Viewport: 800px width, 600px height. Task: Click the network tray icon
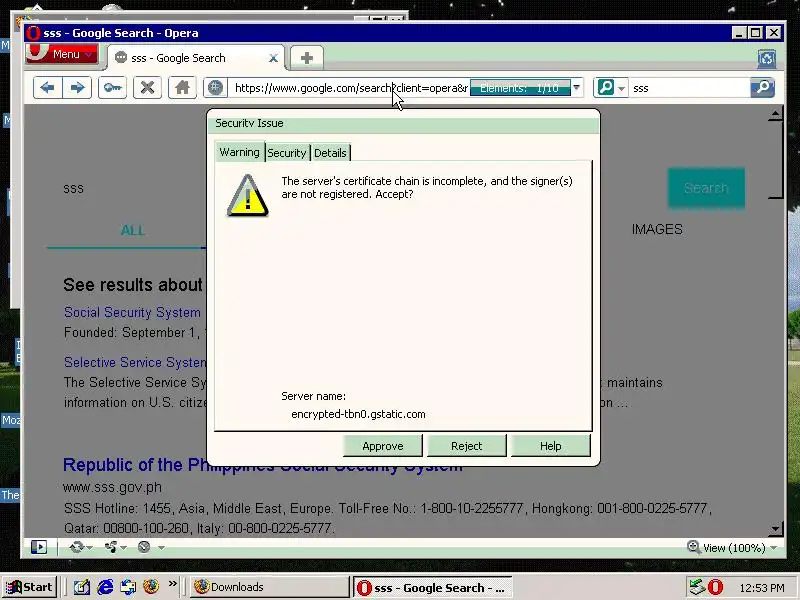pos(697,587)
